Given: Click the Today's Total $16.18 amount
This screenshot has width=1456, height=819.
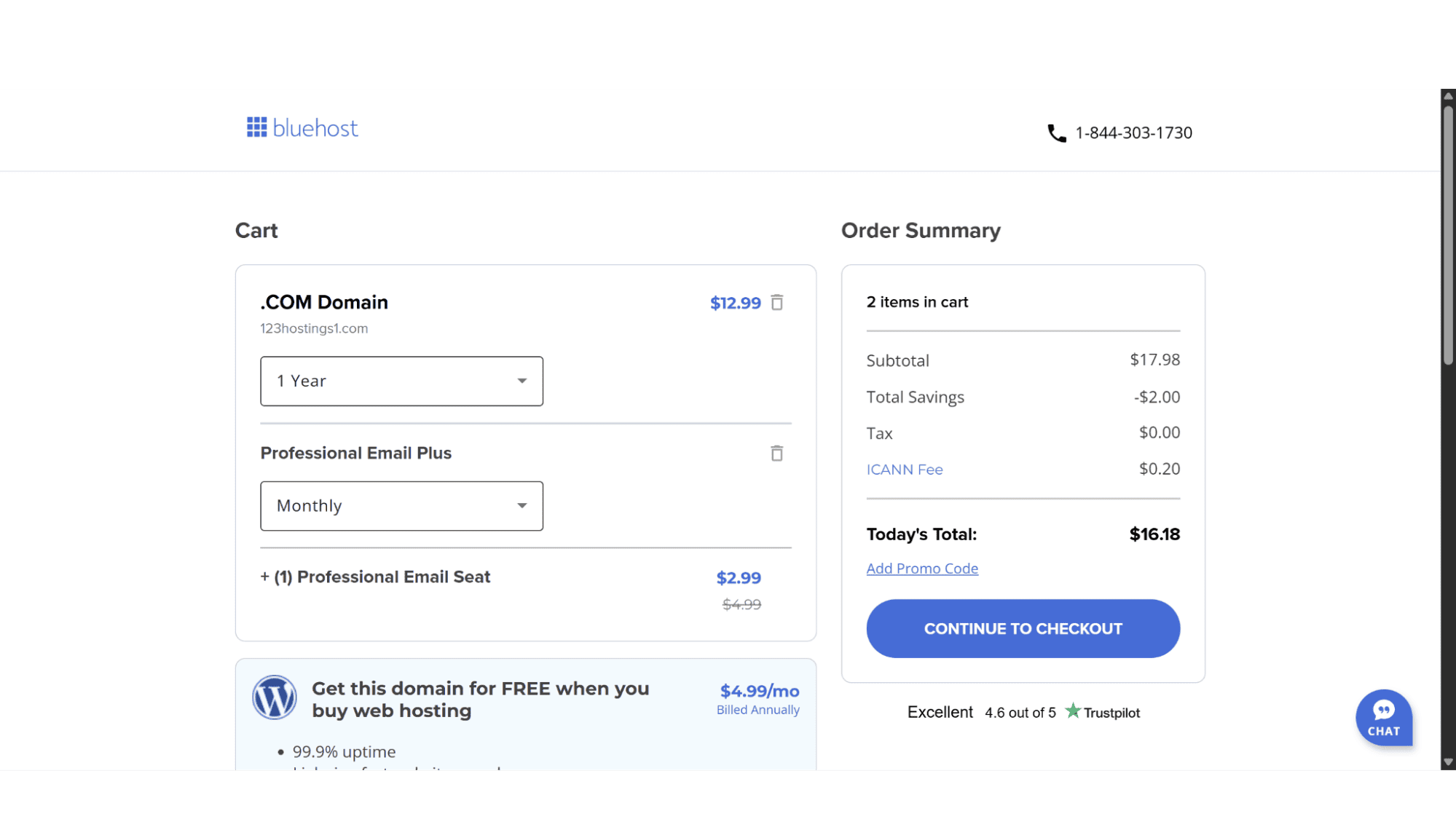Looking at the screenshot, I should [1154, 534].
